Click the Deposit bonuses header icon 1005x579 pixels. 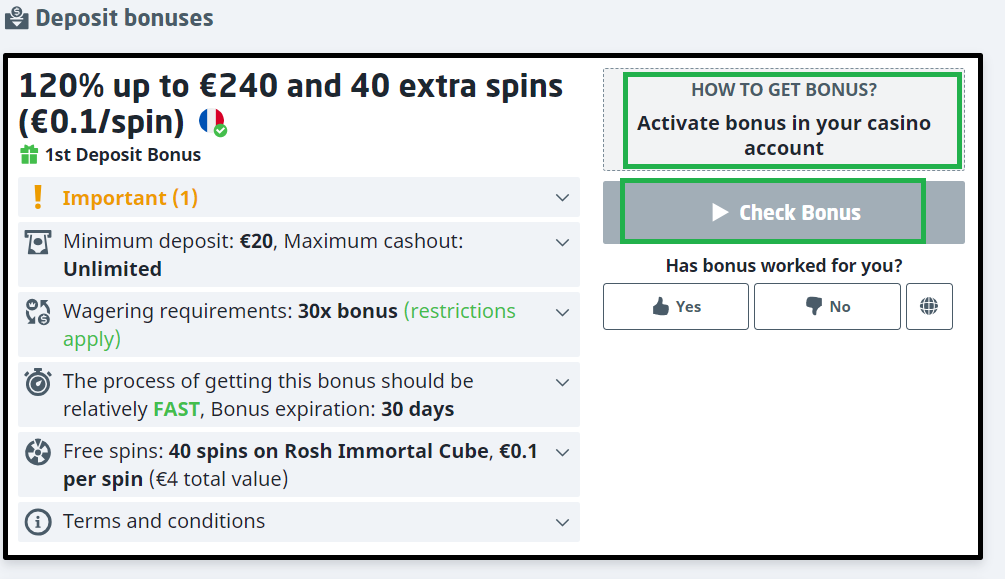(16, 18)
